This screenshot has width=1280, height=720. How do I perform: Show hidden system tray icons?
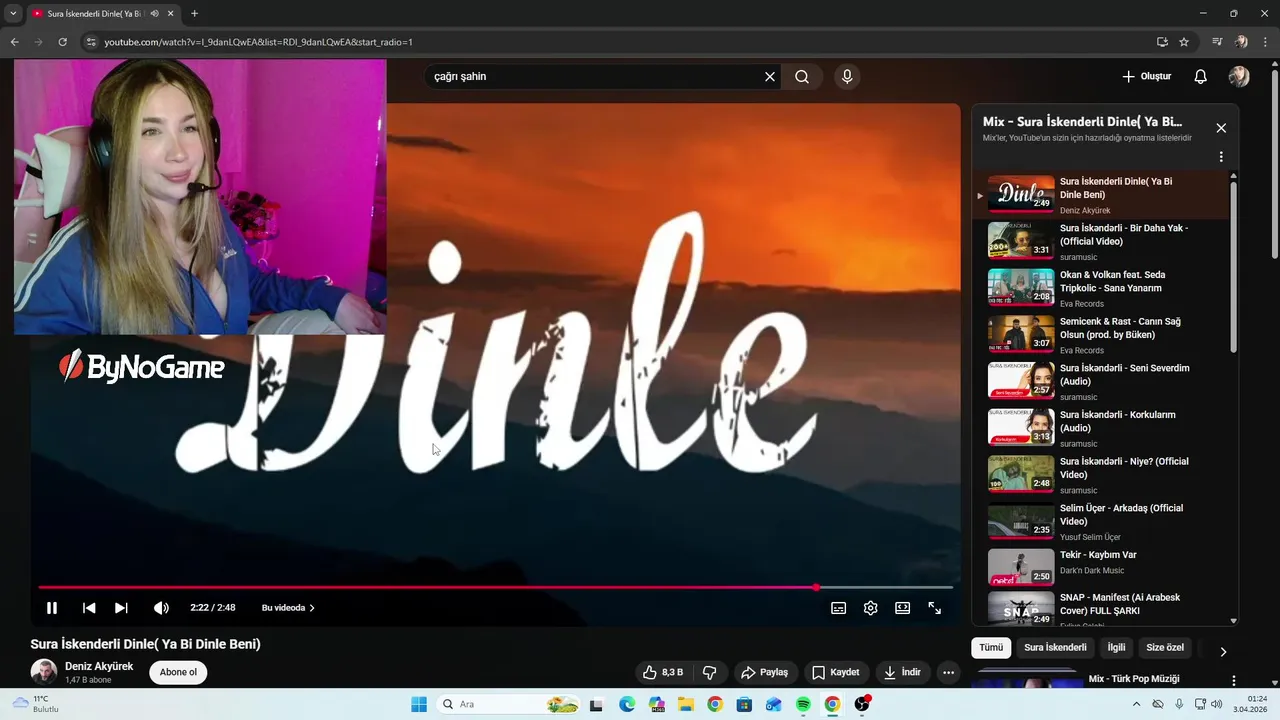[1136, 704]
